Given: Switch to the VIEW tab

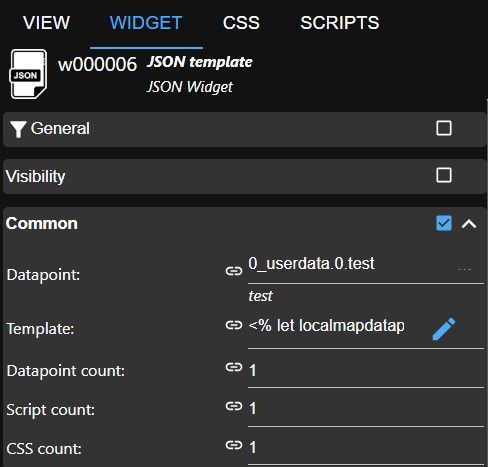Looking at the screenshot, I should tap(46, 23).
